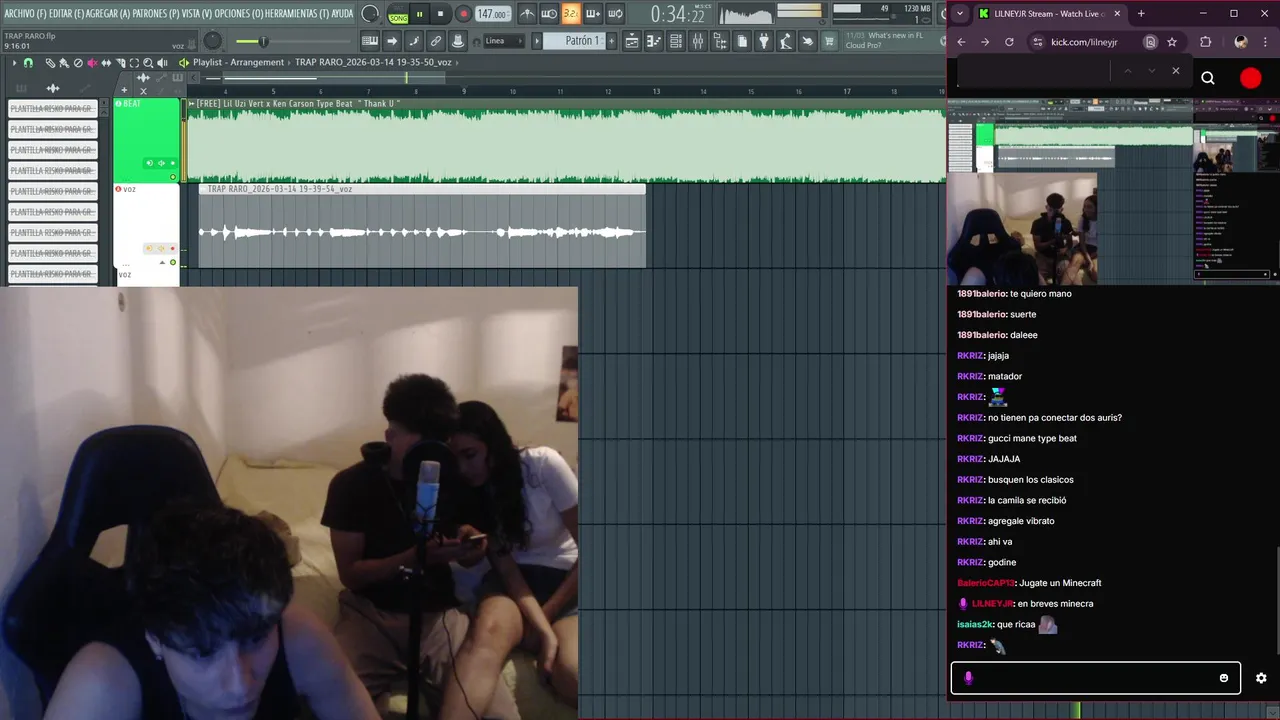Pause playback in FL Studio
This screenshot has width=1280, height=720.
tap(419, 14)
